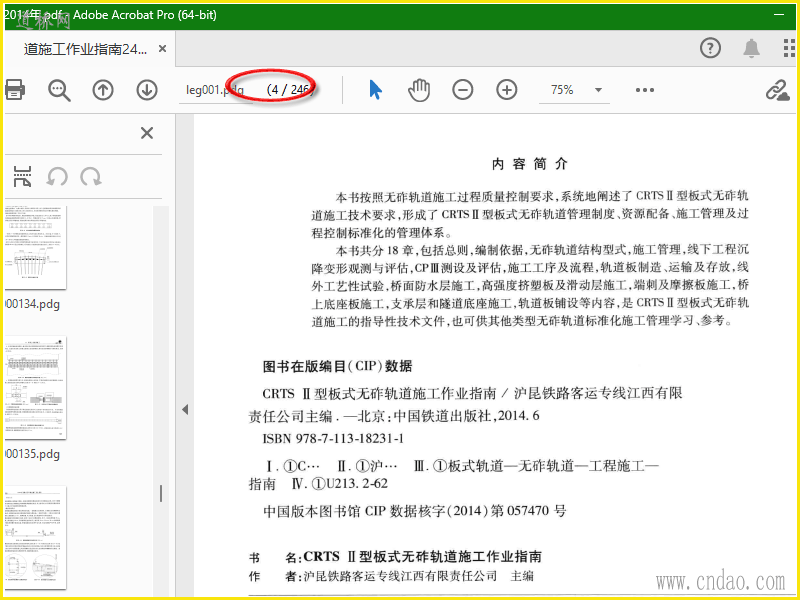Rotate page counterclockwise icon

pyautogui.click(x=57, y=177)
